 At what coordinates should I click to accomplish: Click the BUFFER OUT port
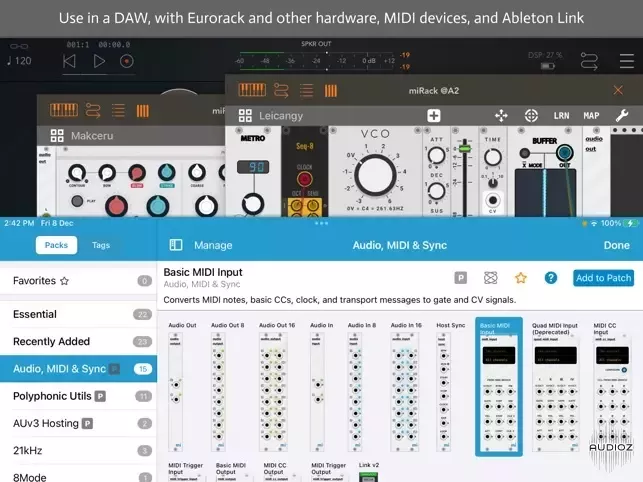(x=565, y=153)
